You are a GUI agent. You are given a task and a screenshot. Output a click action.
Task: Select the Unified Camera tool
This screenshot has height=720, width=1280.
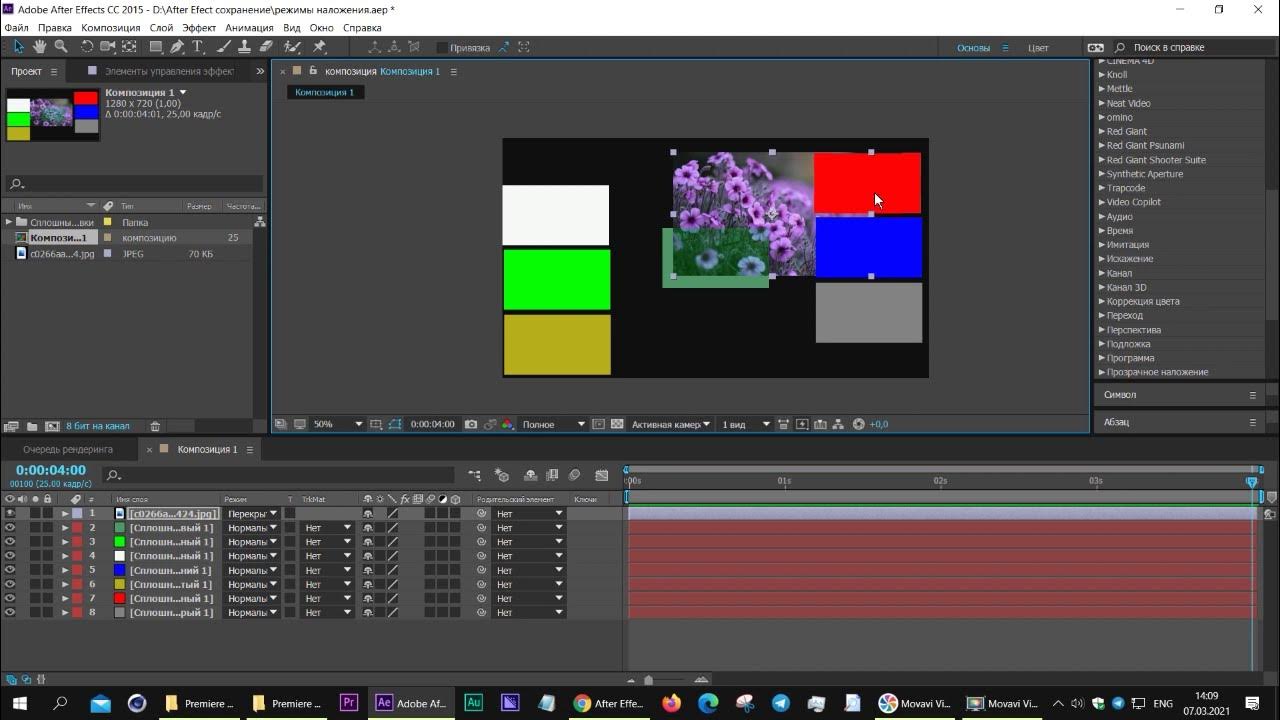[108, 47]
